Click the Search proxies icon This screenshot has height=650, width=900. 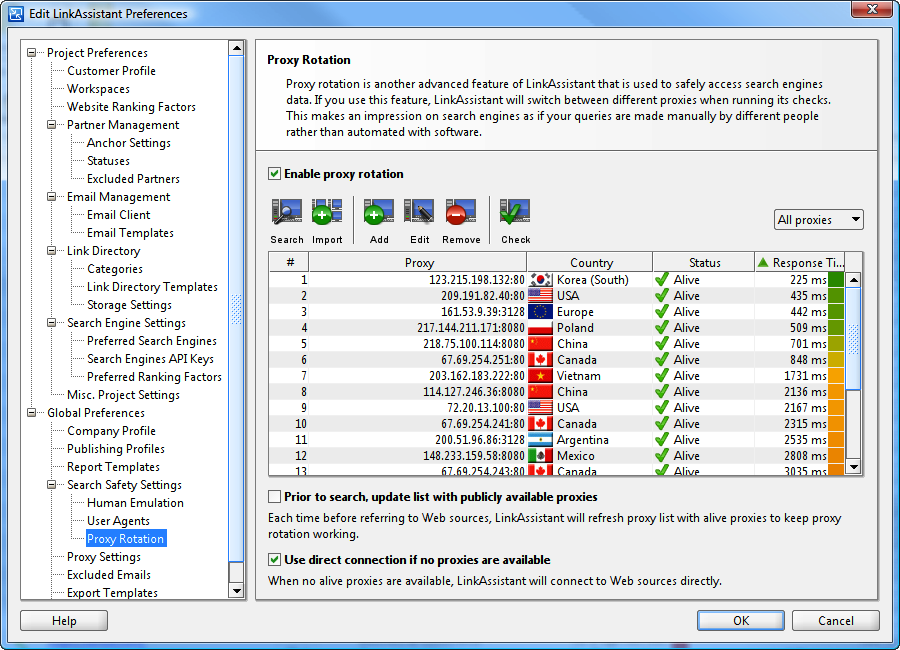coord(286,212)
